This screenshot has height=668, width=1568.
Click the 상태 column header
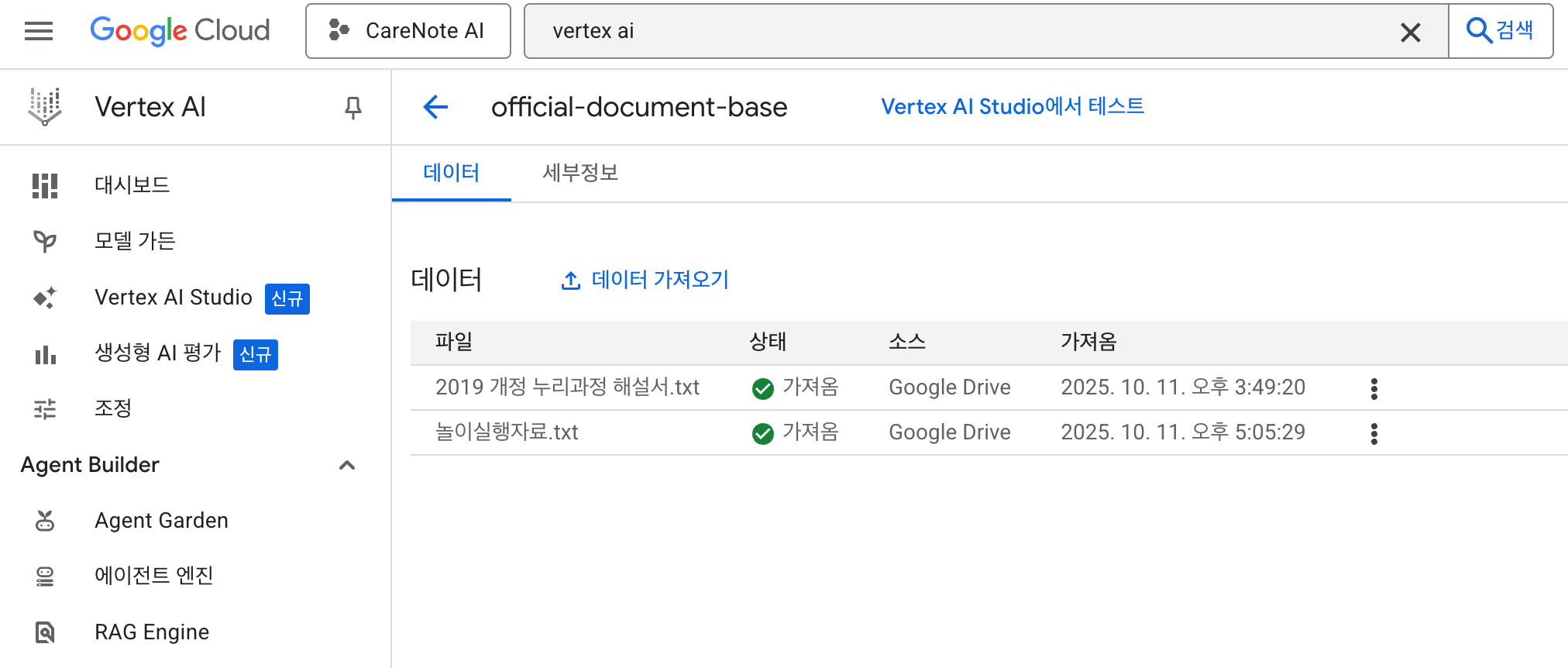click(768, 342)
